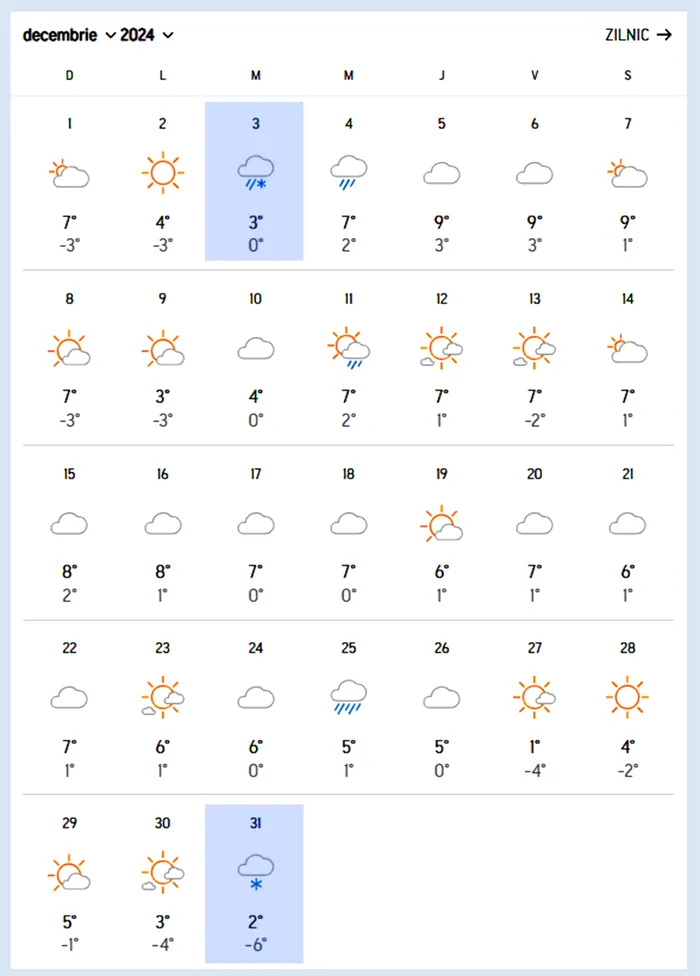Open the decembrie month dropdown

click(69, 35)
